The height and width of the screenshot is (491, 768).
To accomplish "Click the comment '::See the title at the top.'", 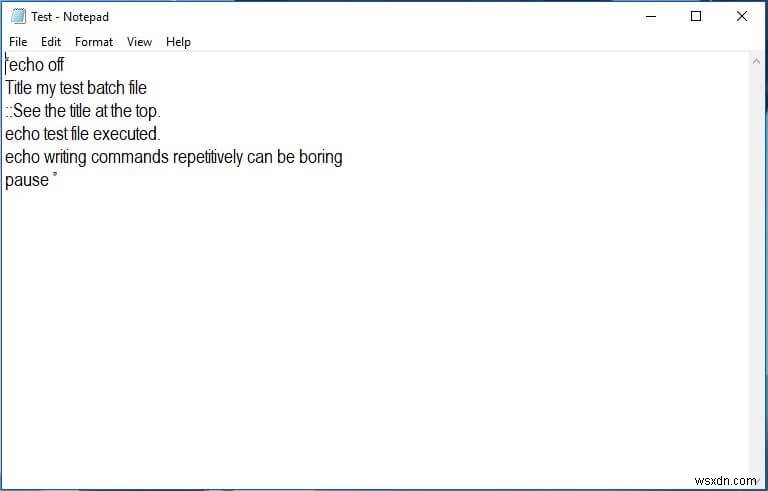I will [x=83, y=111].
